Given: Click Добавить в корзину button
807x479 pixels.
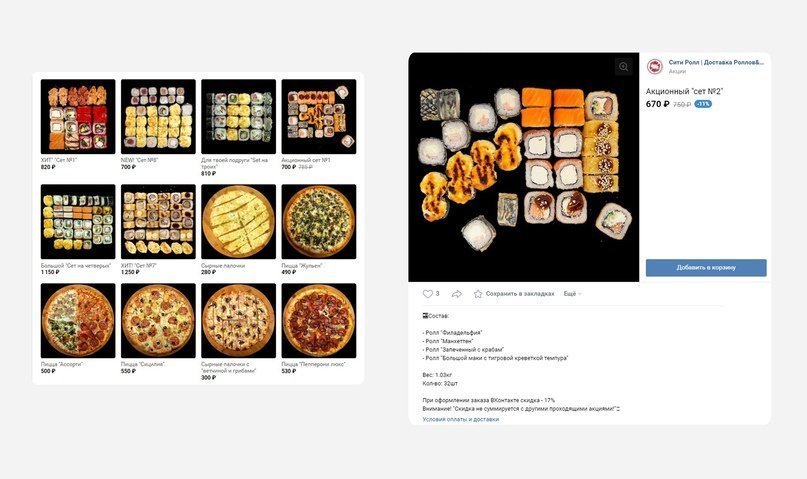Looking at the screenshot, I should (x=706, y=268).
